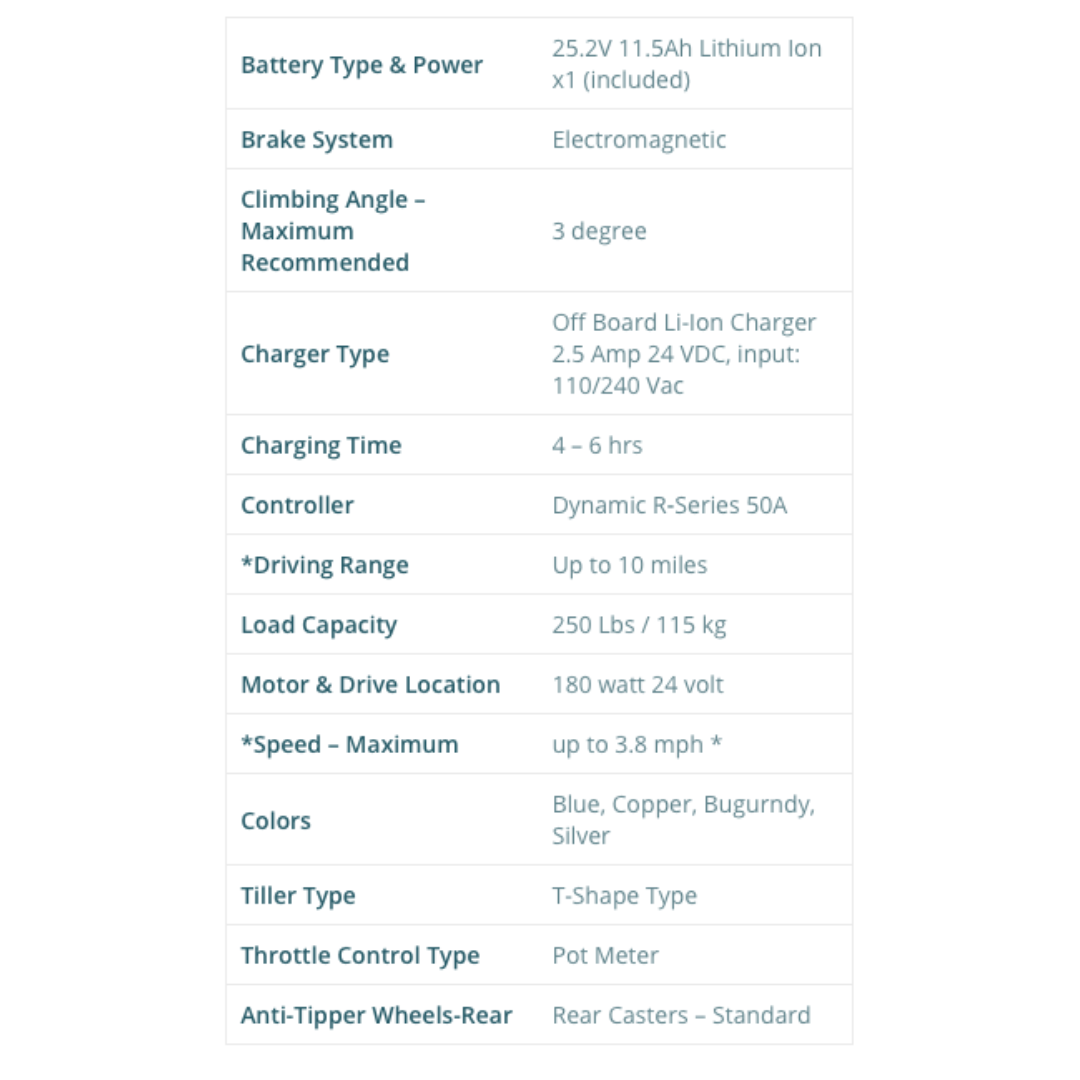1080x1080 pixels.
Task: Click the Brake System row label
Action: (x=316, y=140)
